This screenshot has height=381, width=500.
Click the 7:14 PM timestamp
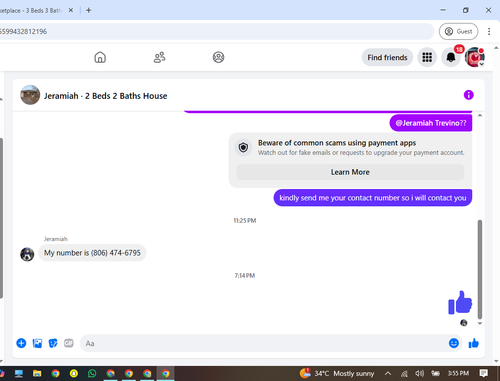[x=245, y=275]
